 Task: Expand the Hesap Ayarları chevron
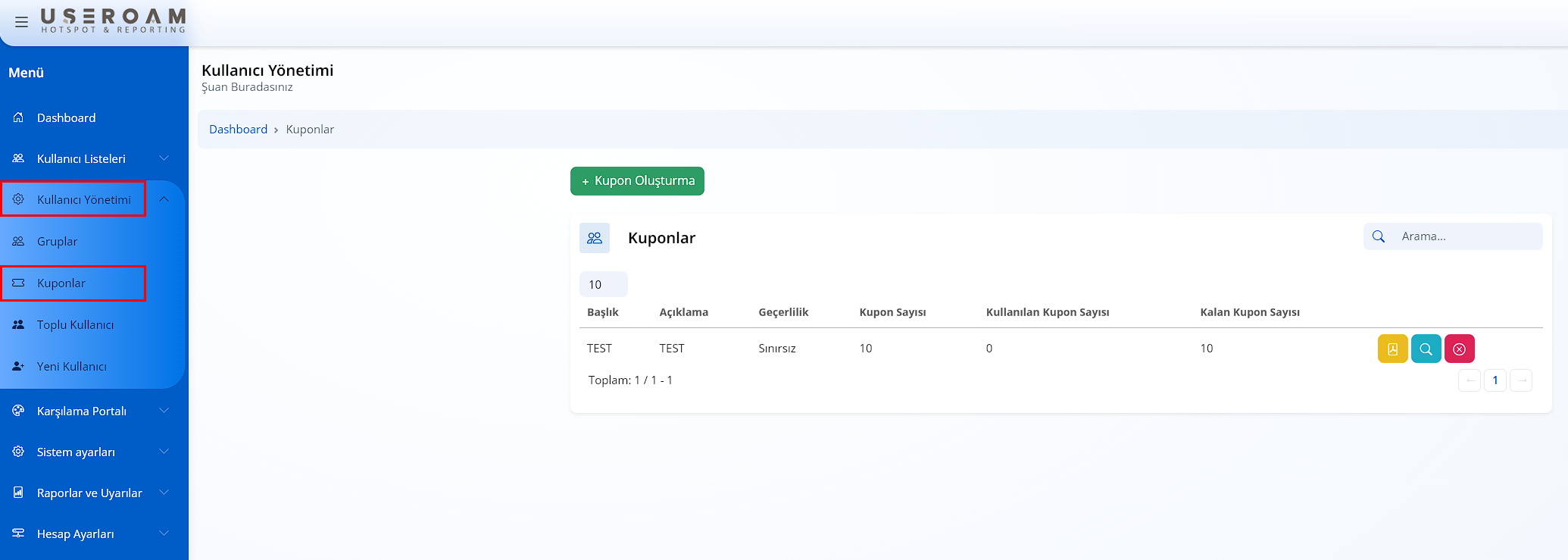coord(164,533)
